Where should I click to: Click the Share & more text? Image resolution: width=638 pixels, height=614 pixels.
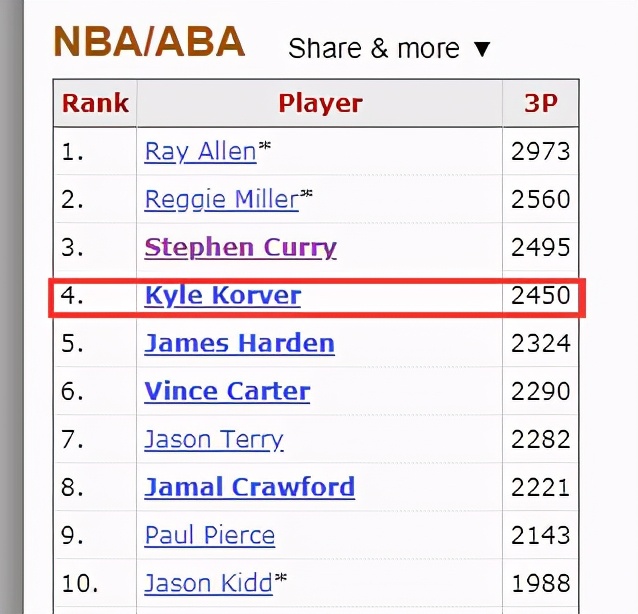point(374,48)
